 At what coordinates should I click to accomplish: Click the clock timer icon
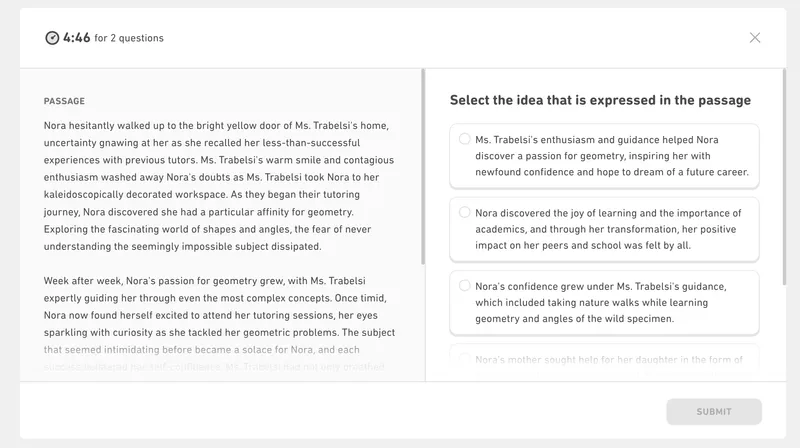click(52, 38)
